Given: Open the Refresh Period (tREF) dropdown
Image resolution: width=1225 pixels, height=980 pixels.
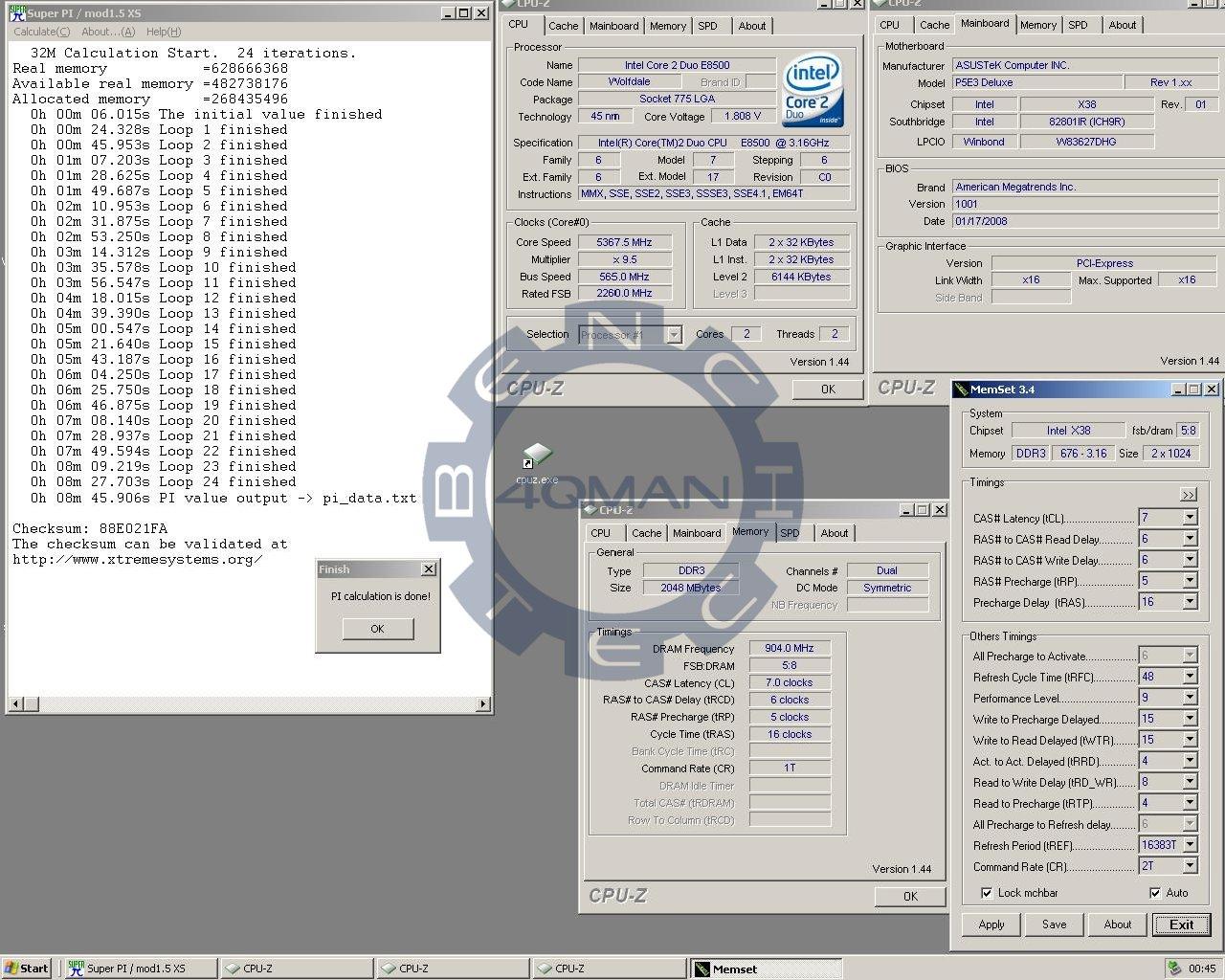Looking at the screenshot, I should [1190, 845].
